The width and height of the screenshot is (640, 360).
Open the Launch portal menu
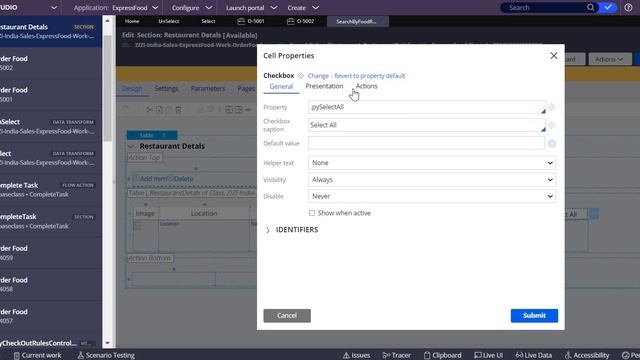click(251, 8)
